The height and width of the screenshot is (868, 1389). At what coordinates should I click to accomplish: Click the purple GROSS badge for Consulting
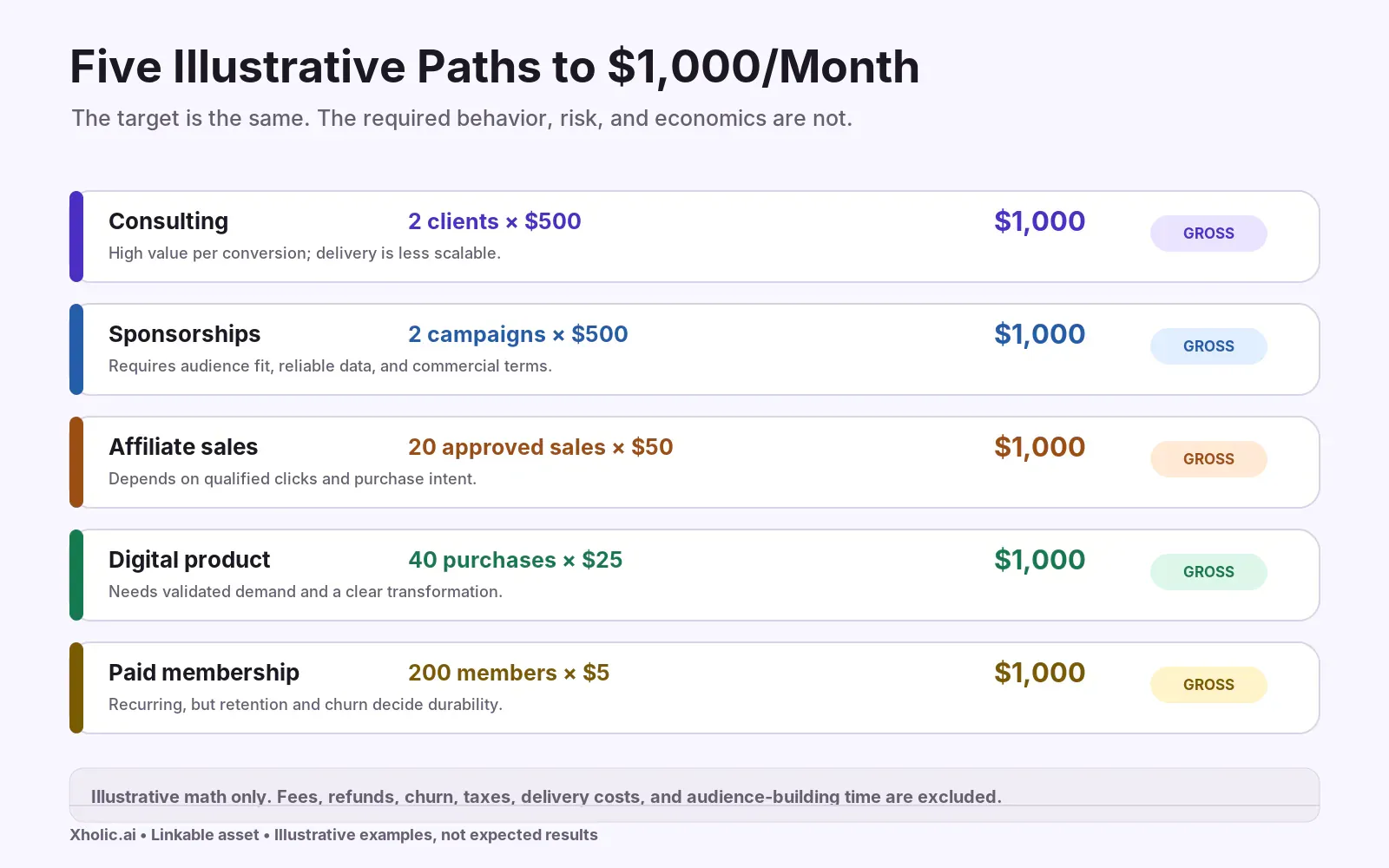(x=1208, y=233)
